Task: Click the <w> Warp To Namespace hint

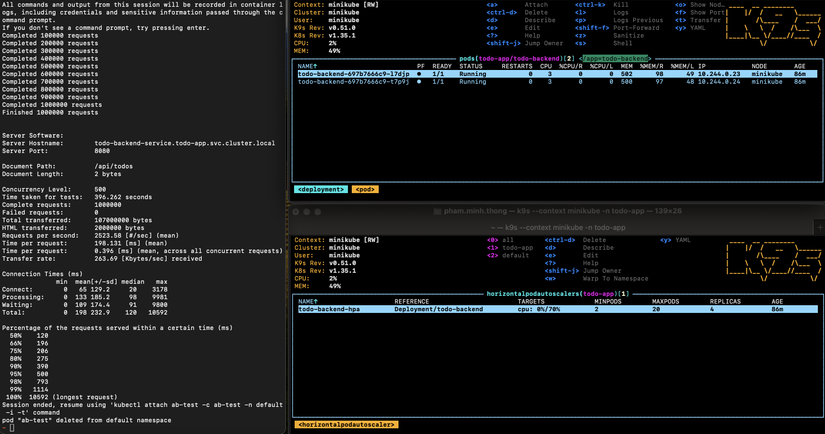Action: tap(597, 278)
